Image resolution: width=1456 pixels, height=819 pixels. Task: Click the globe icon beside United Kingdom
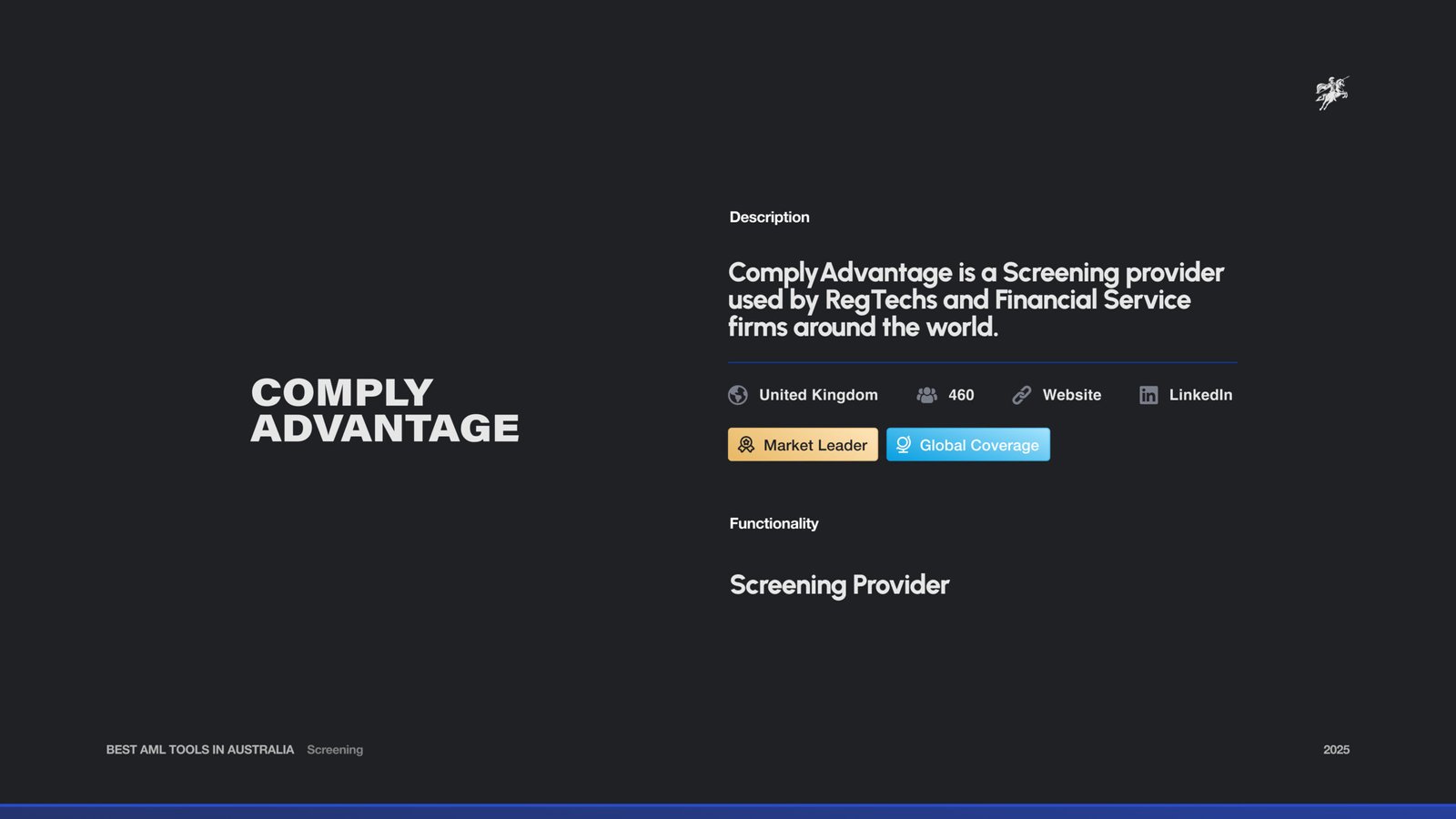tap(738, 395)
